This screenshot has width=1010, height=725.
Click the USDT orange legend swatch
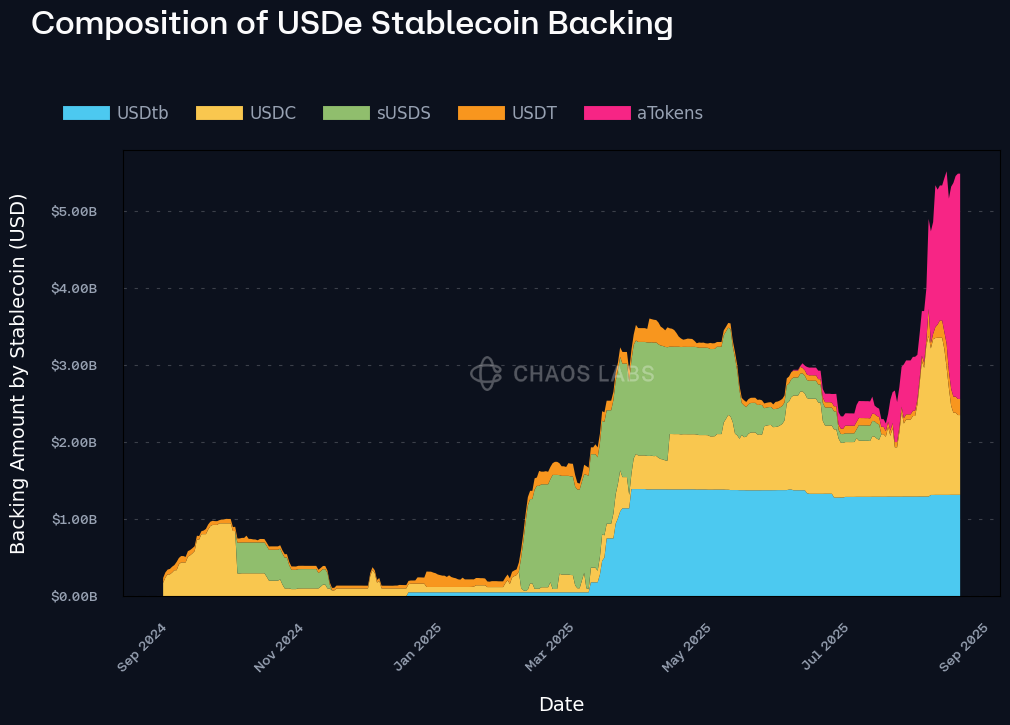481,113
